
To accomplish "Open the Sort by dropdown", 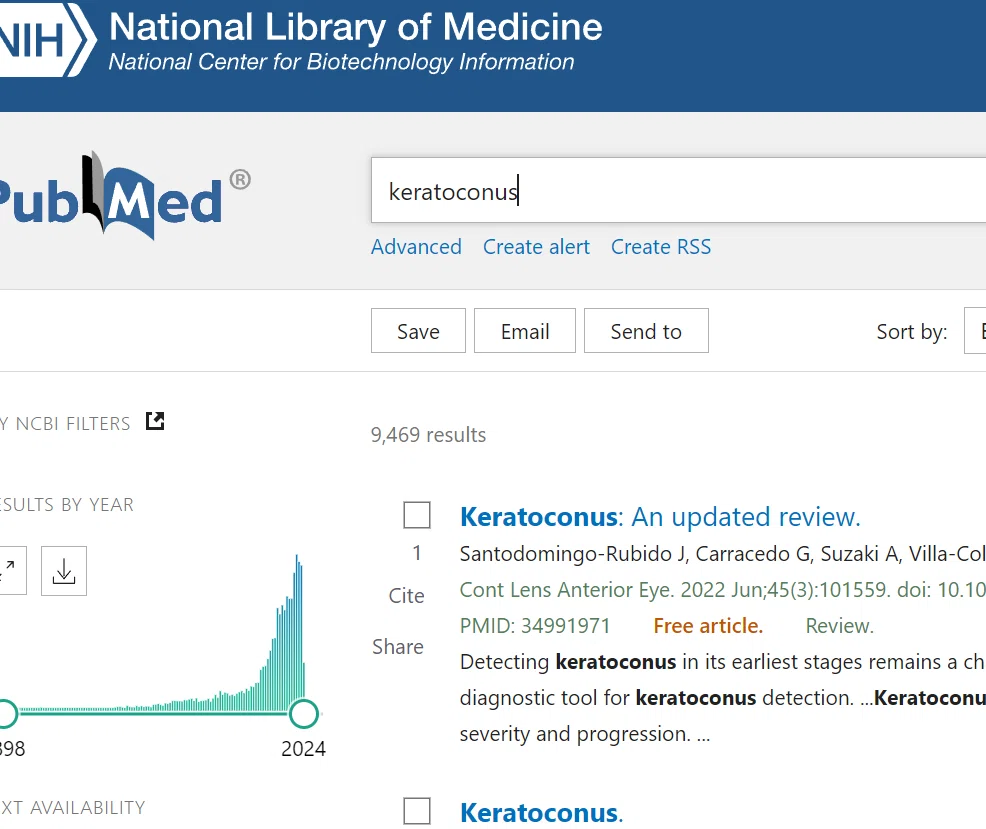I will (x=975, y=331).
